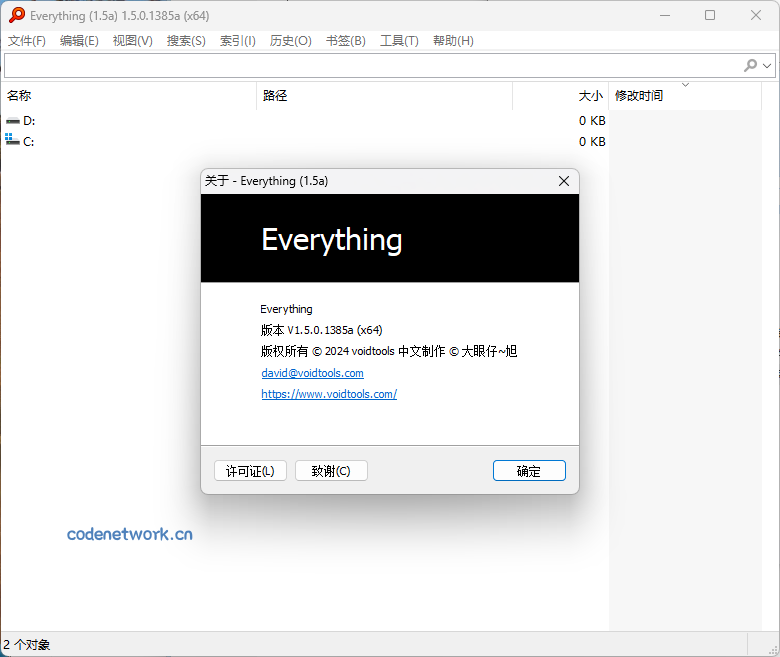Maximize the Everything main window
The width and height of the screenshot is (780, 657).
[710, 15]
